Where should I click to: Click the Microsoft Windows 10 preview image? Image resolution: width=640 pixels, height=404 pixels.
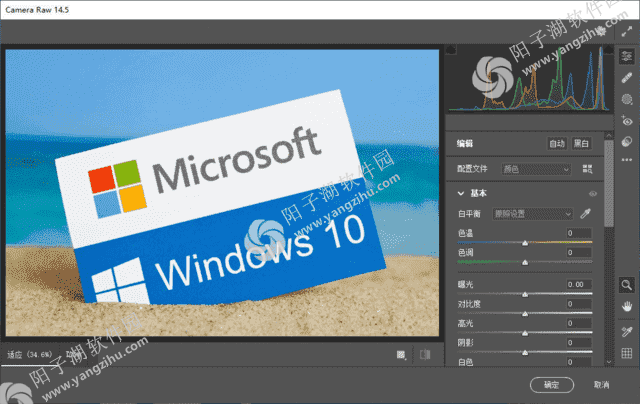pyautogui.click(x=222, y=193)
